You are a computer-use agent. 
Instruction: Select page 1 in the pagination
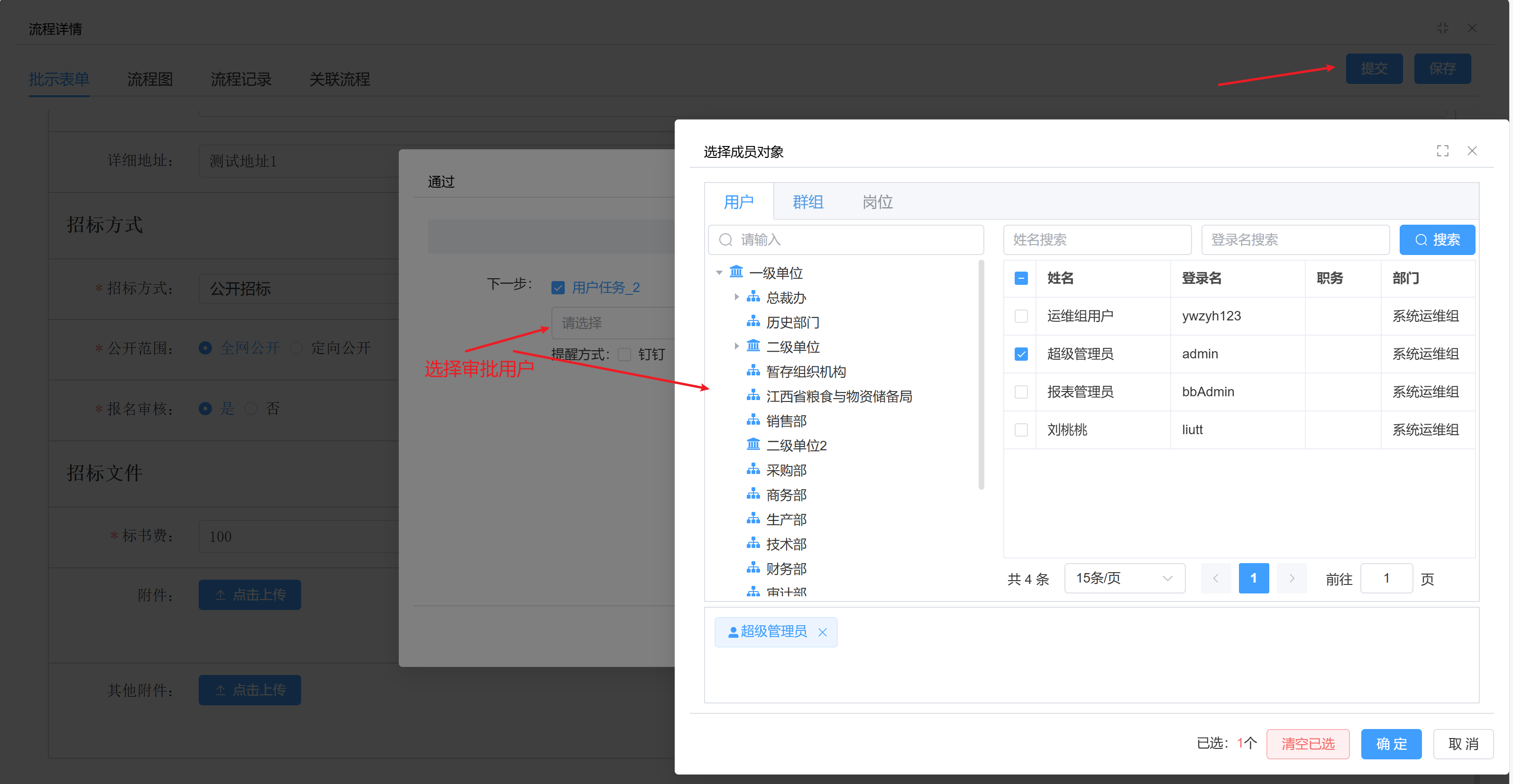click(x=1254, y=578)
